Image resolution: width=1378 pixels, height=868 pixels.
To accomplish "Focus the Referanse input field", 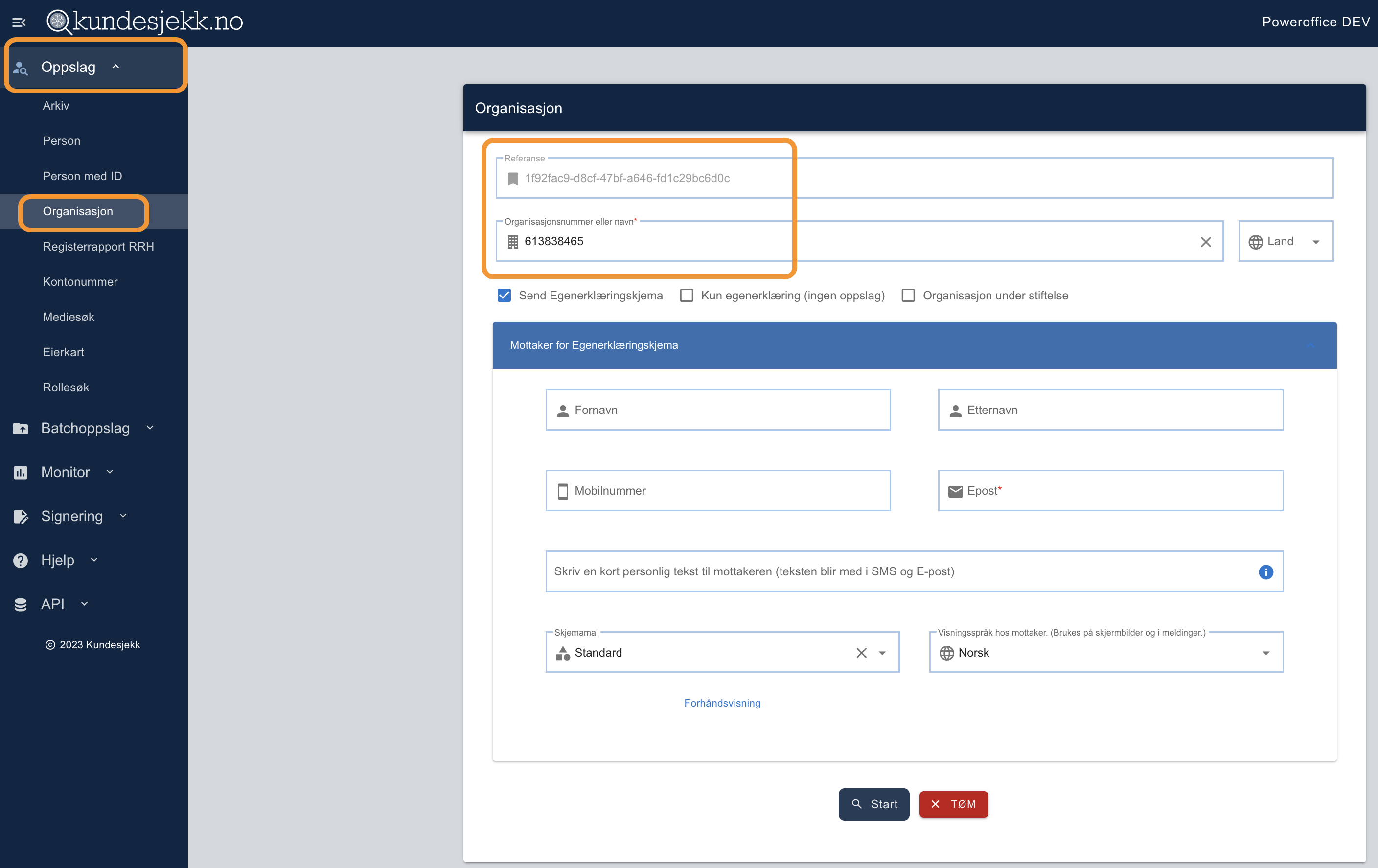I will pyautogui.click(x=915, y=179).
